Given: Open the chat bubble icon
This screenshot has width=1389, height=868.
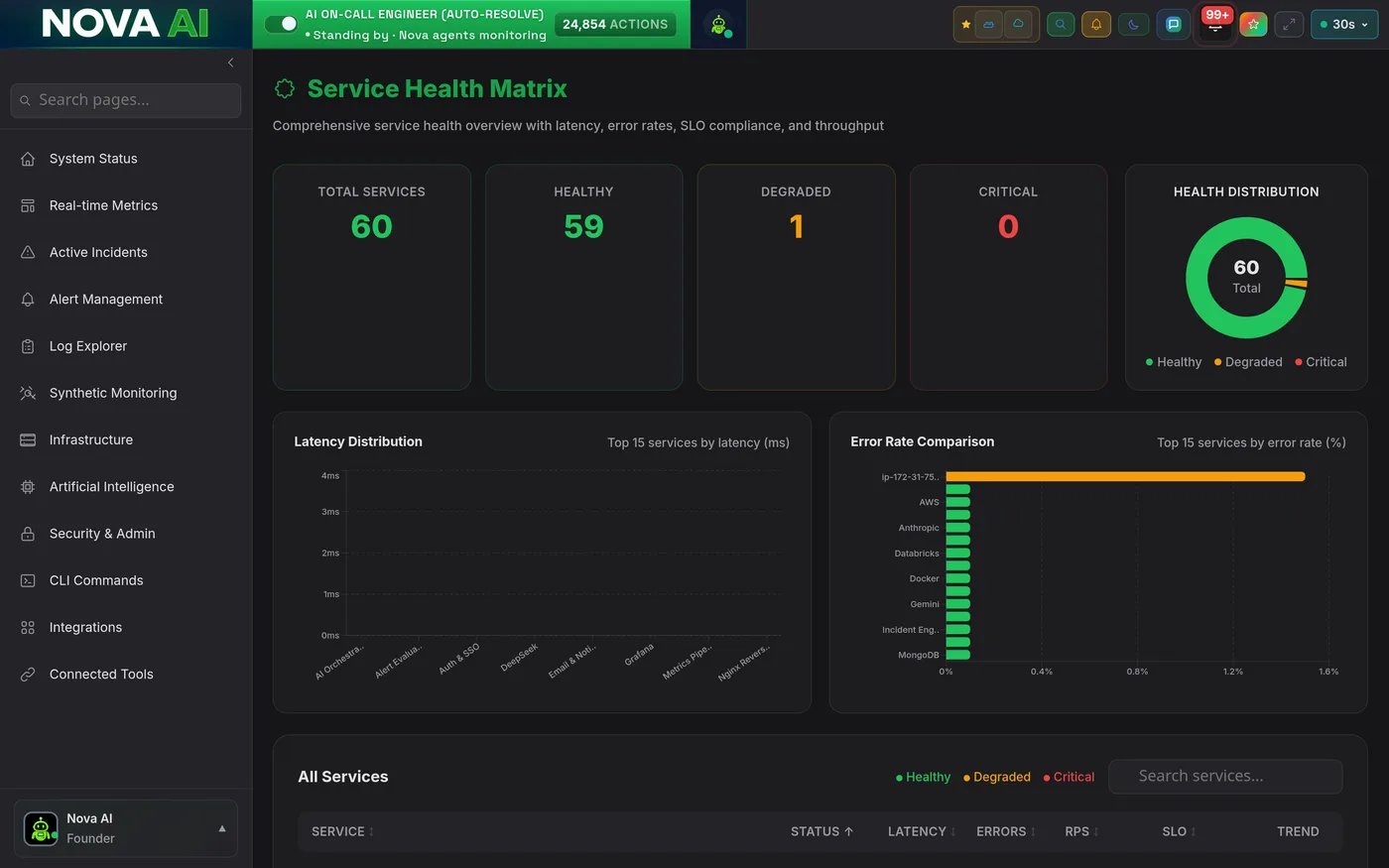Looking at the screenshot, I should [x=1174, y=25].
